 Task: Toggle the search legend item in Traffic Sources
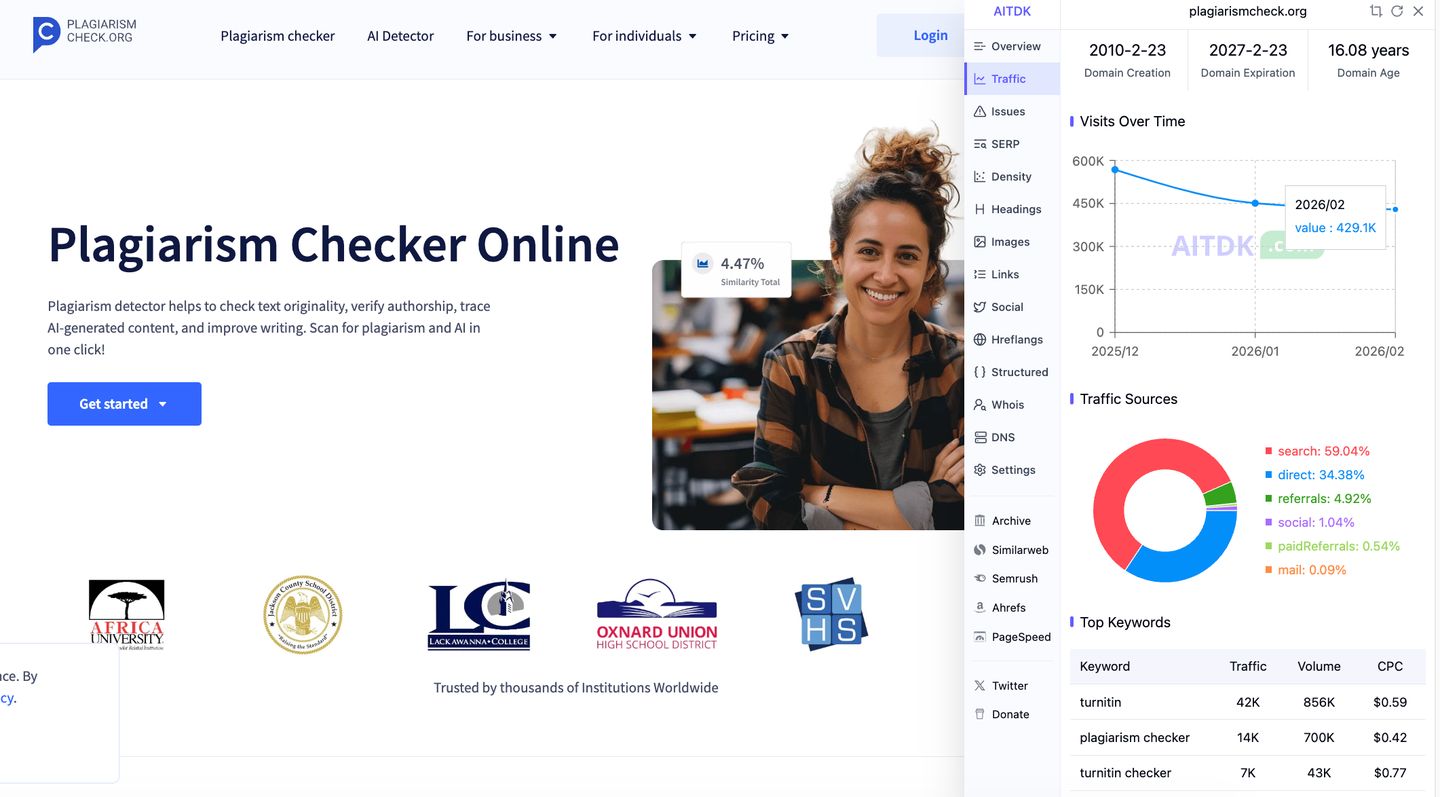tap(1316, 451)
